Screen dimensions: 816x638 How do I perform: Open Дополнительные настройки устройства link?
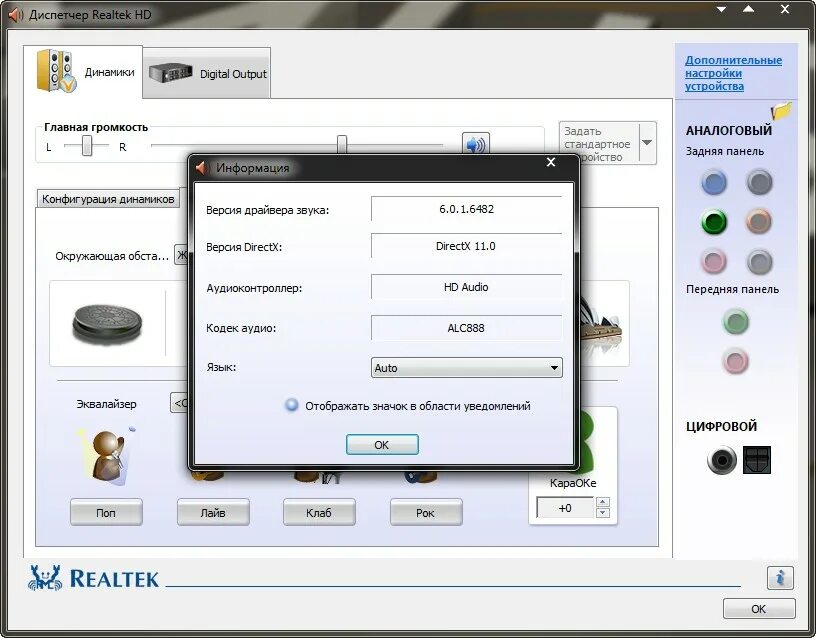[x=733, y=73]
